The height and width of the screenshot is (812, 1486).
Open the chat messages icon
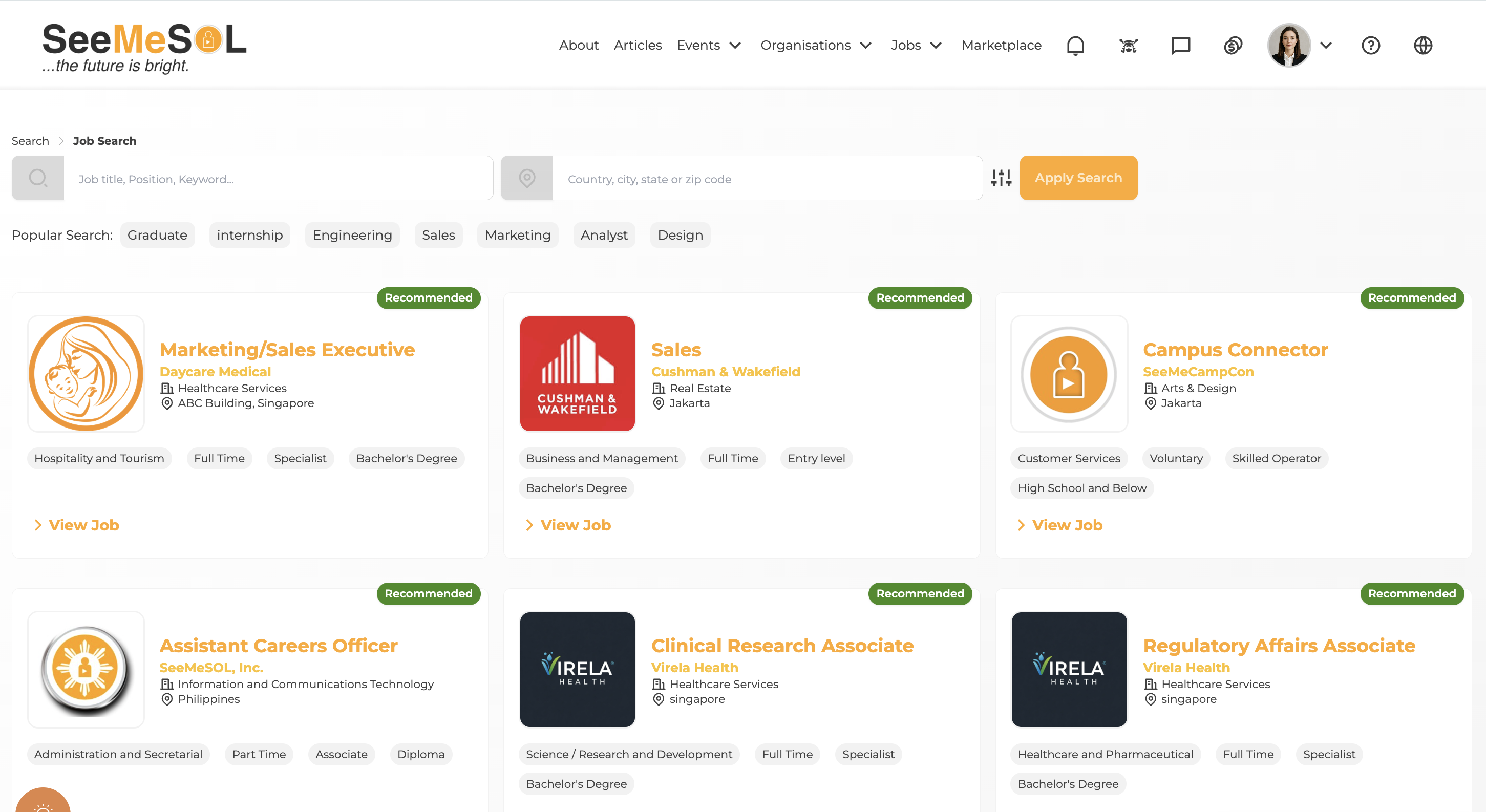(x=1180, y=45)
